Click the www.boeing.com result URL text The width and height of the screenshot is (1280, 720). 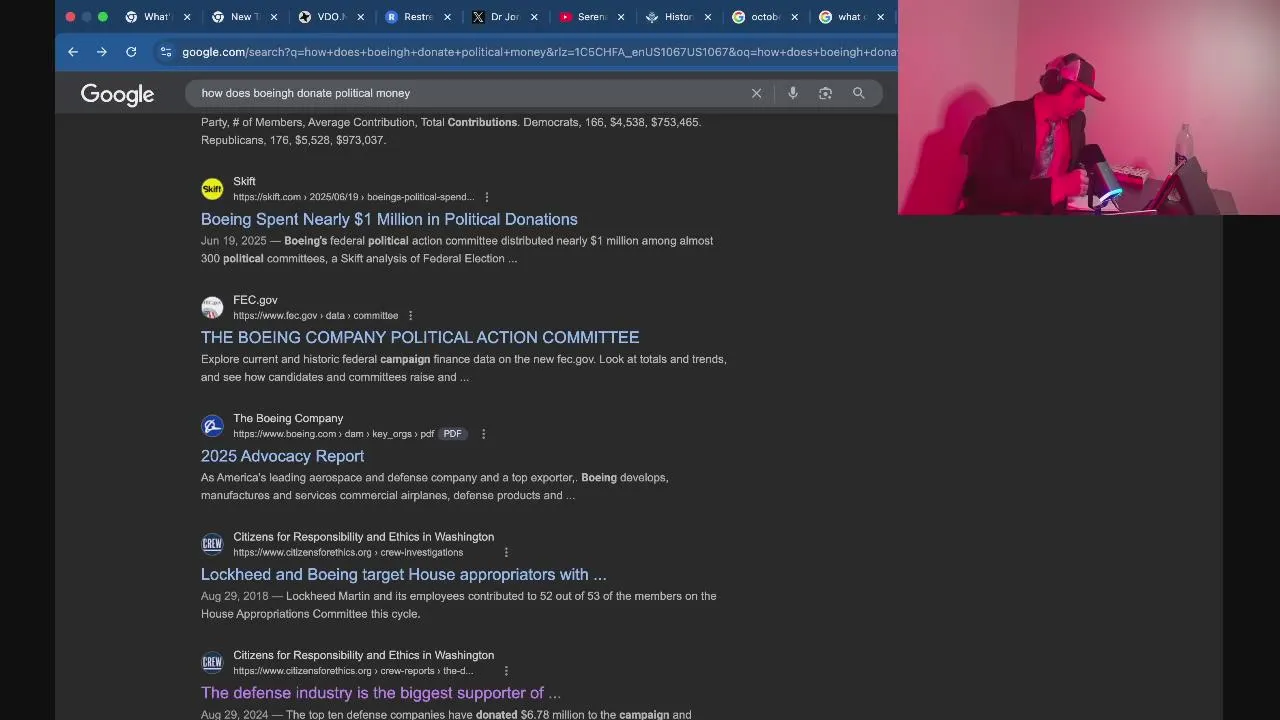tap(333, 434)
